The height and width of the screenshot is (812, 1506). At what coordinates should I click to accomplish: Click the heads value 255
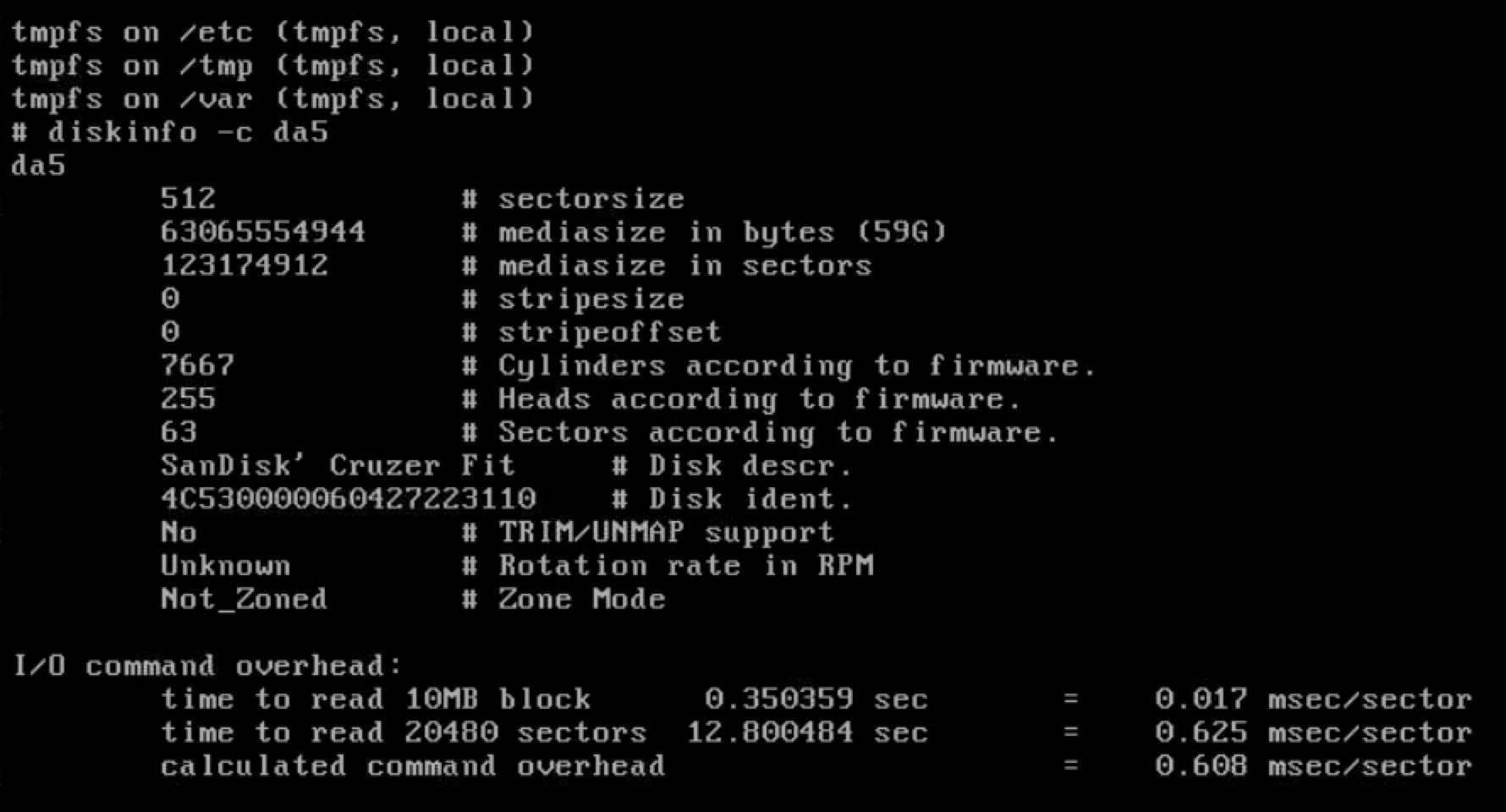click(188, 398)
